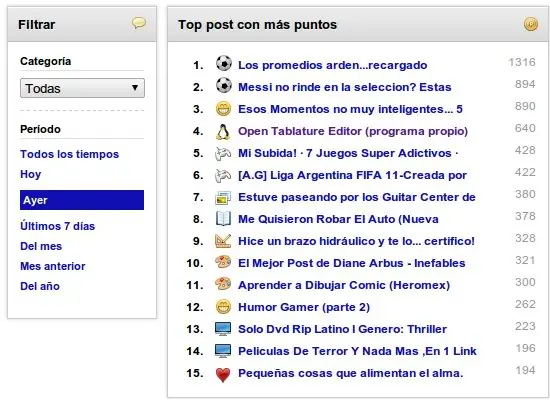The height and width of the screenshot is (400, 550).
Task: Open post Hice un brazo hidráulico
Action: [x=356, y=241]
